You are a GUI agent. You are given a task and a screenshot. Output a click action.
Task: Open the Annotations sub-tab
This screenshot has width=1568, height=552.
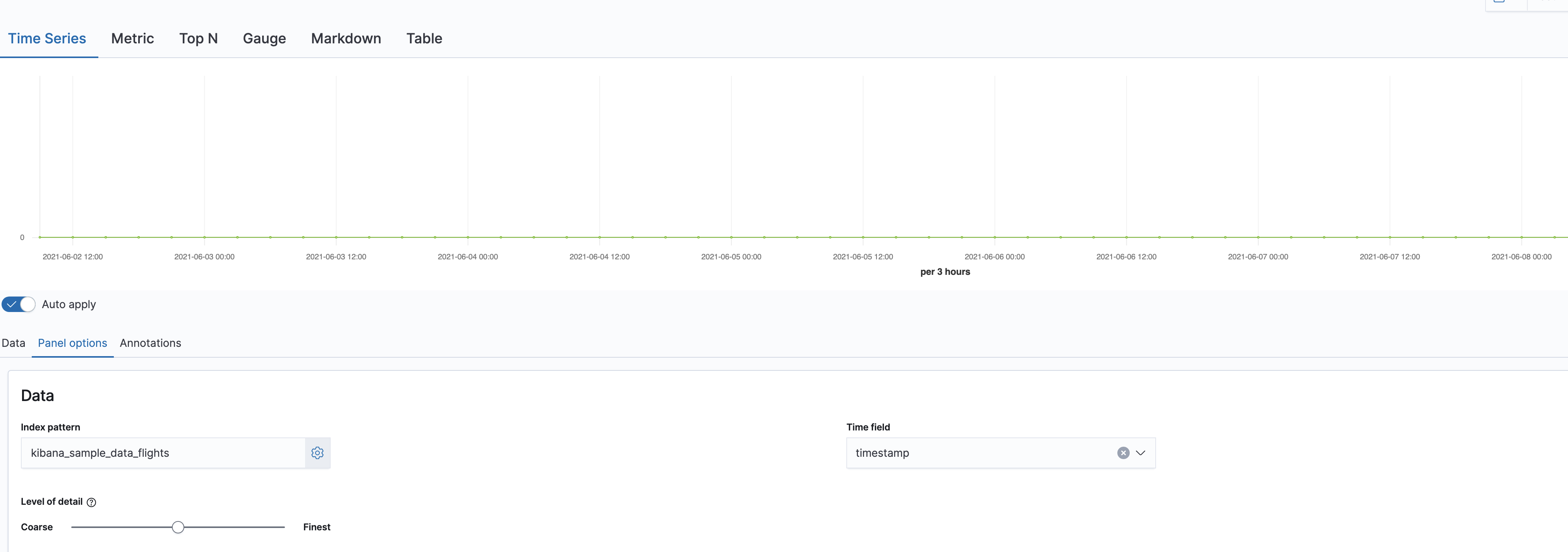pos(150,343)
